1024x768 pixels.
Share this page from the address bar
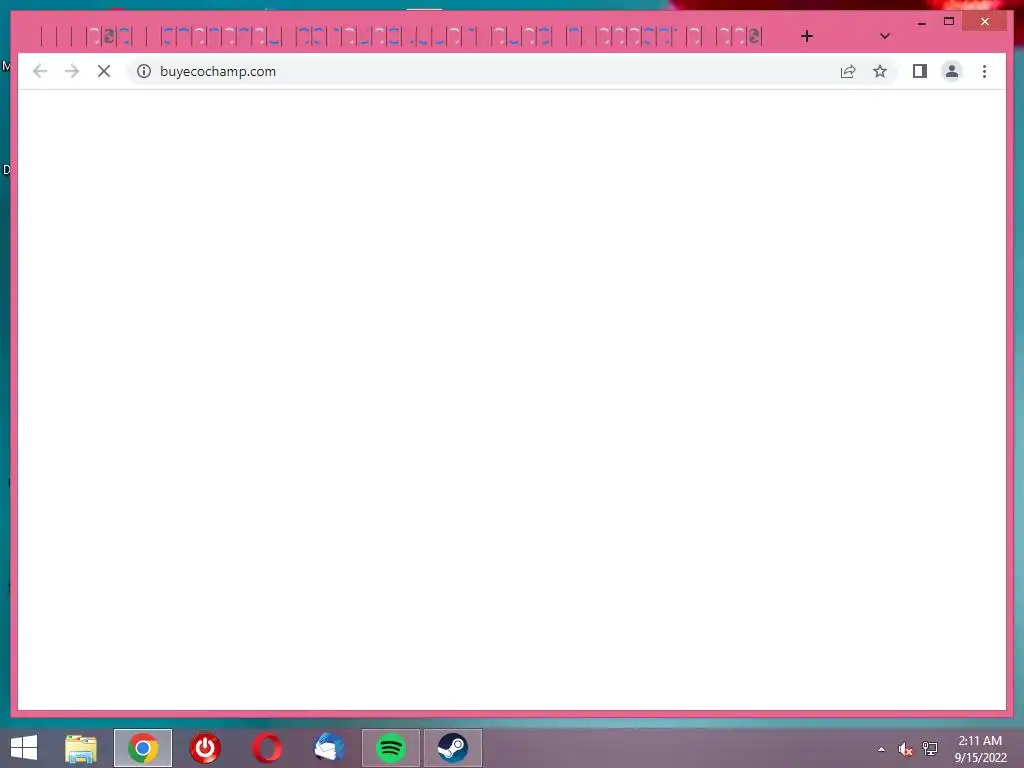pos(848,71)
